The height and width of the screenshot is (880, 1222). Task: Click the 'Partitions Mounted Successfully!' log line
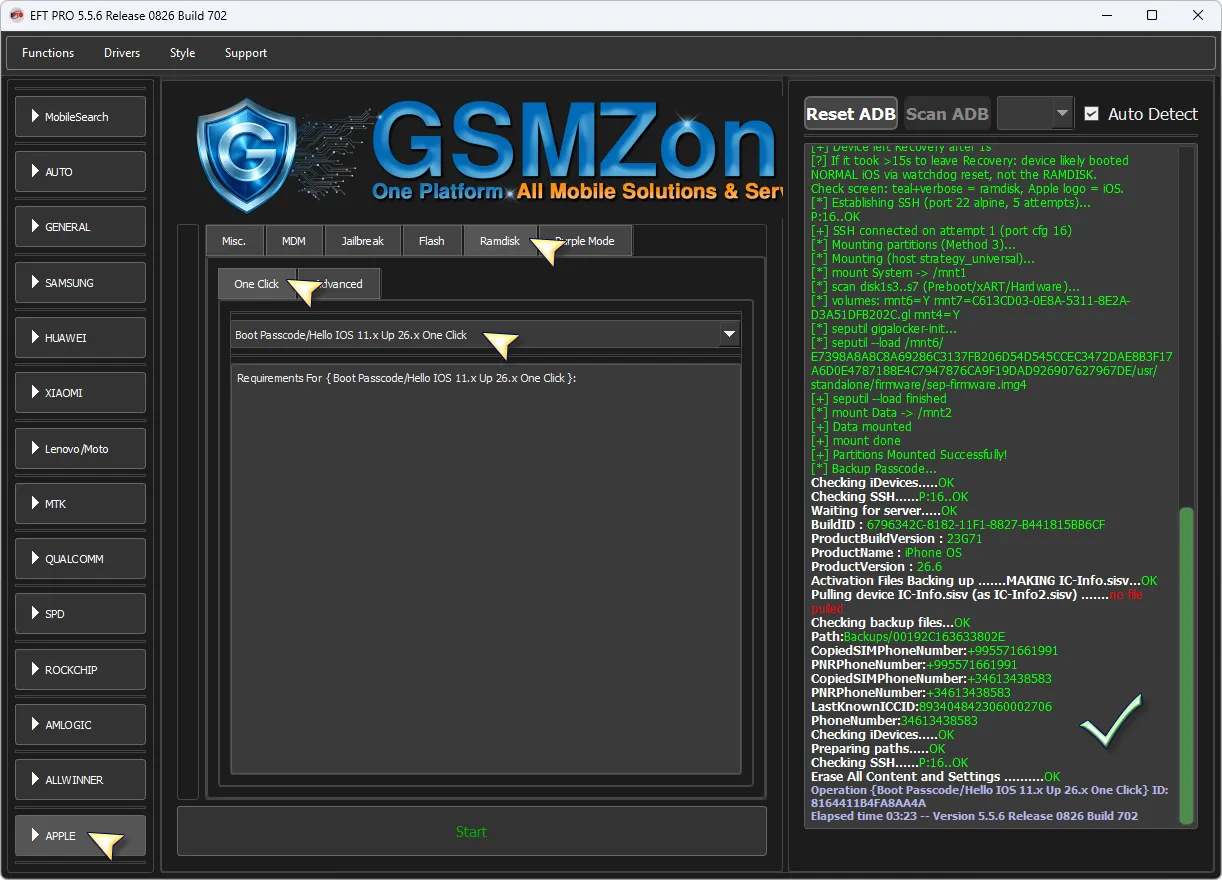pyautogui.click(x=909, y=455)
